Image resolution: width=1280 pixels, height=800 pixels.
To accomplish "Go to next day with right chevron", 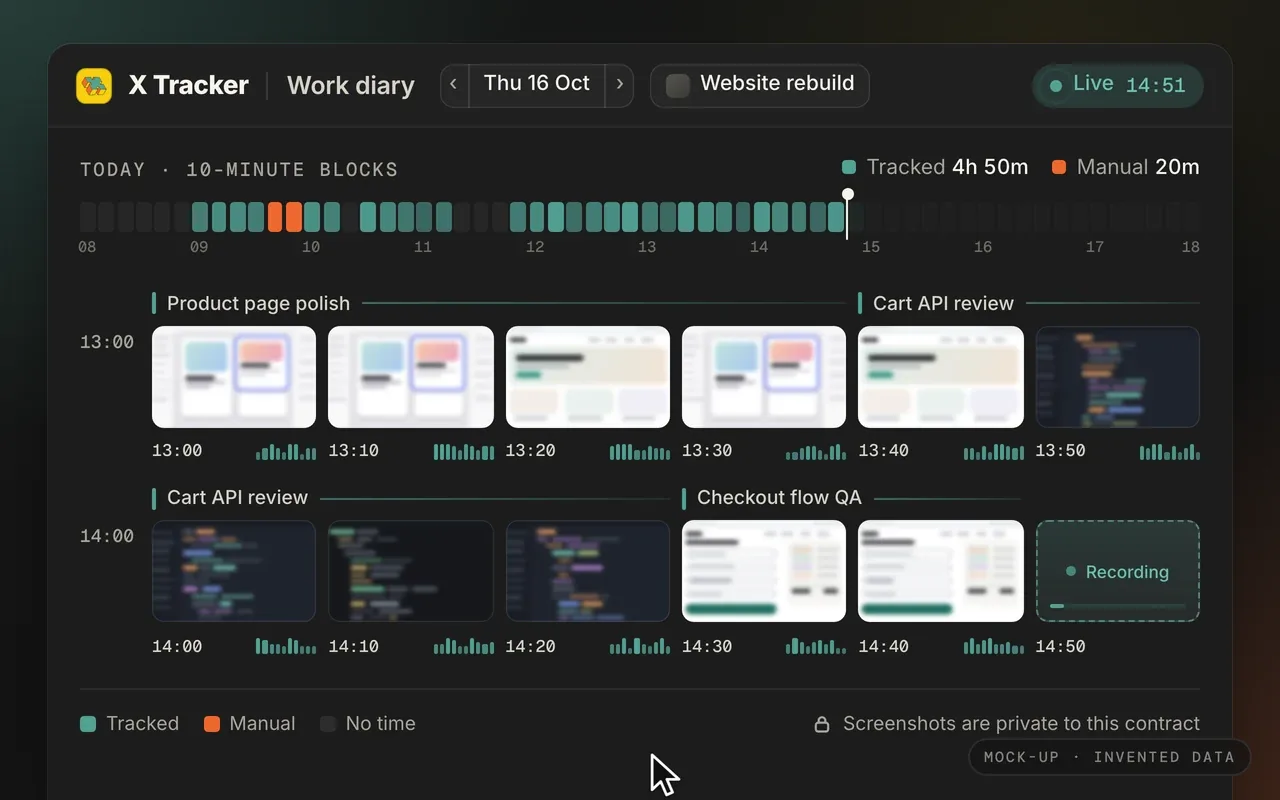I will click(619, 85).
